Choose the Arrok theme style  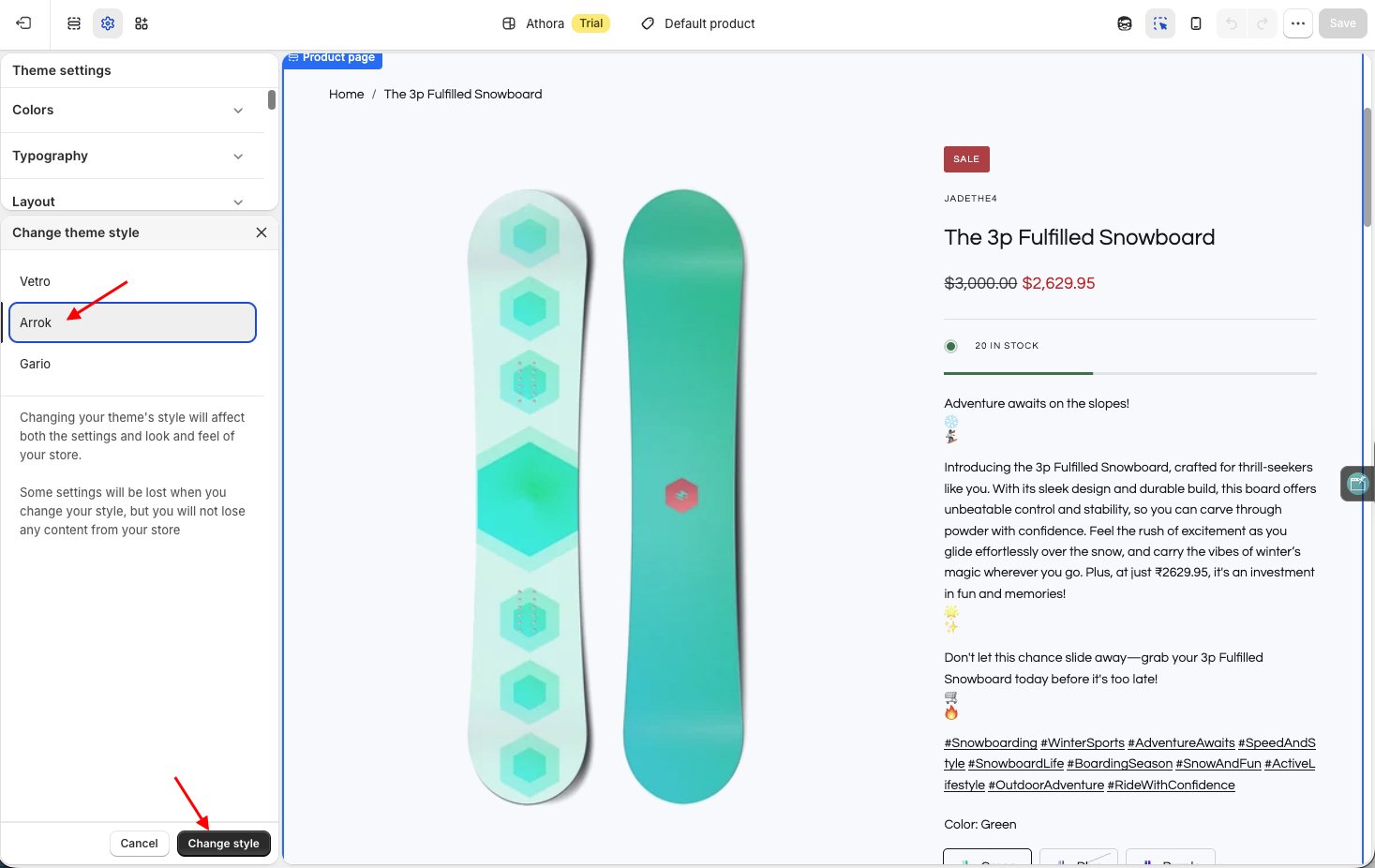pos(132,322)
